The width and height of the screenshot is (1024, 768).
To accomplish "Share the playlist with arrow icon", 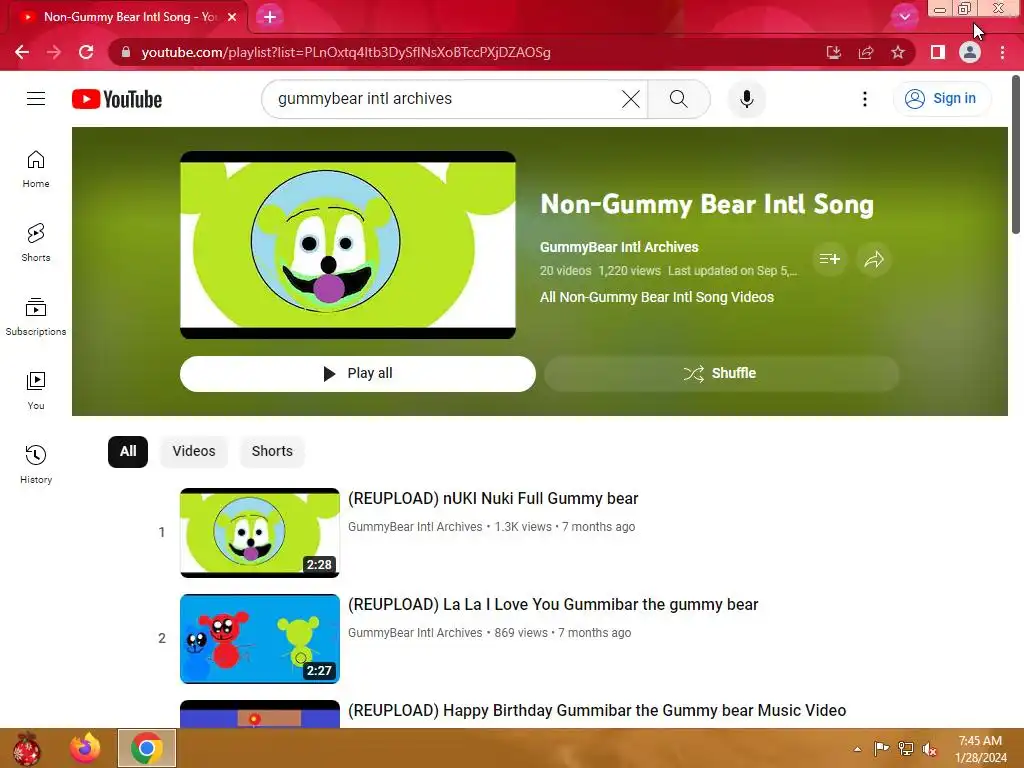I will click(x=874, y=259).
